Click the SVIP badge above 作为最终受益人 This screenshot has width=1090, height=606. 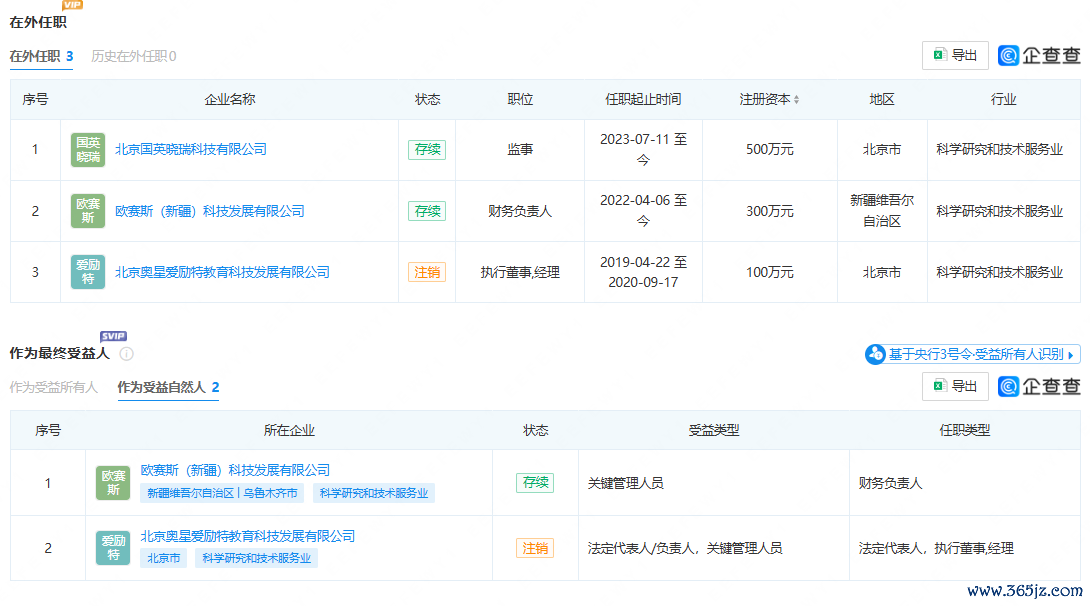[113, 336]
